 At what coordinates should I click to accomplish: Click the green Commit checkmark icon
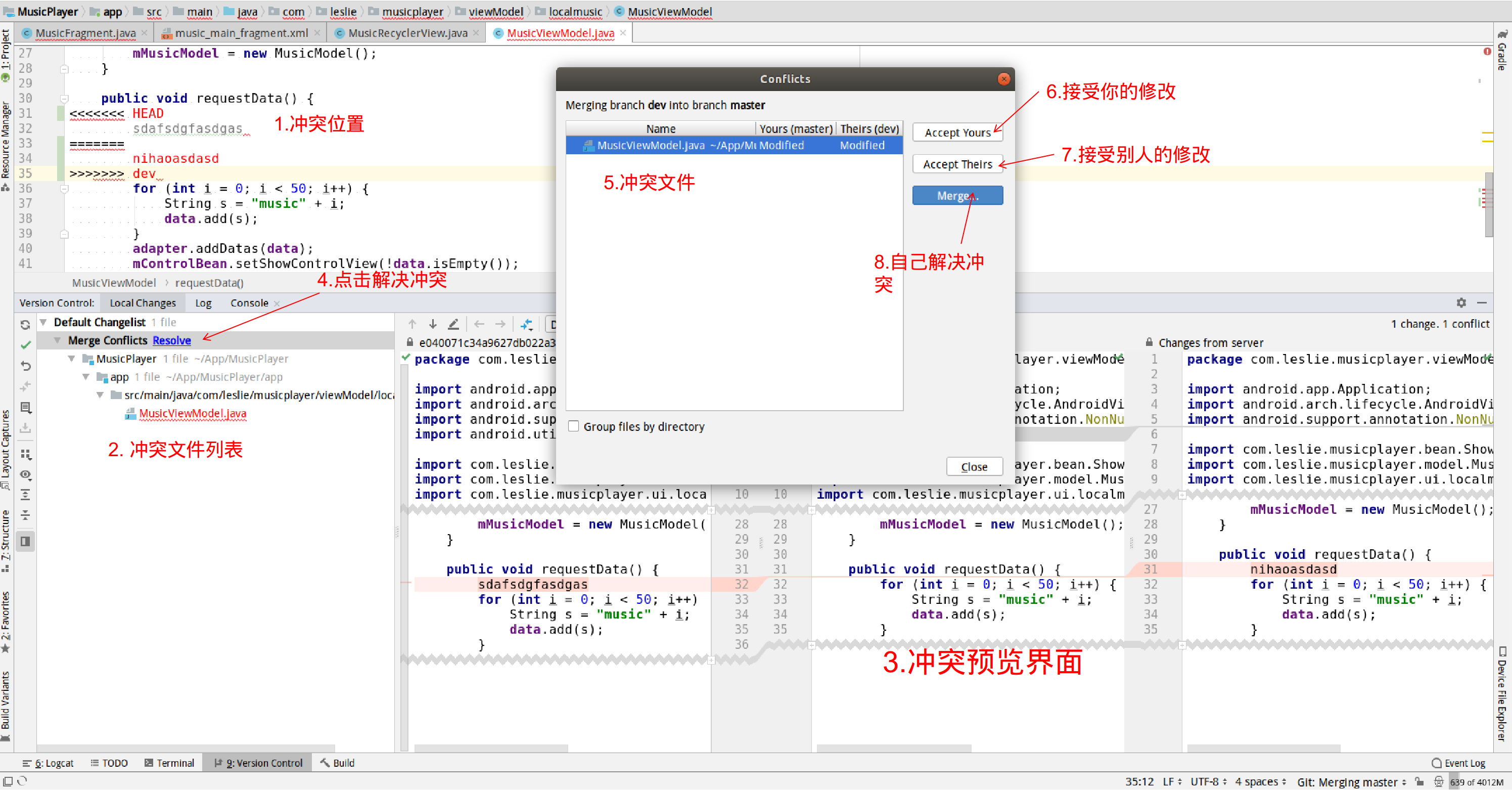(x=25, y=345)
